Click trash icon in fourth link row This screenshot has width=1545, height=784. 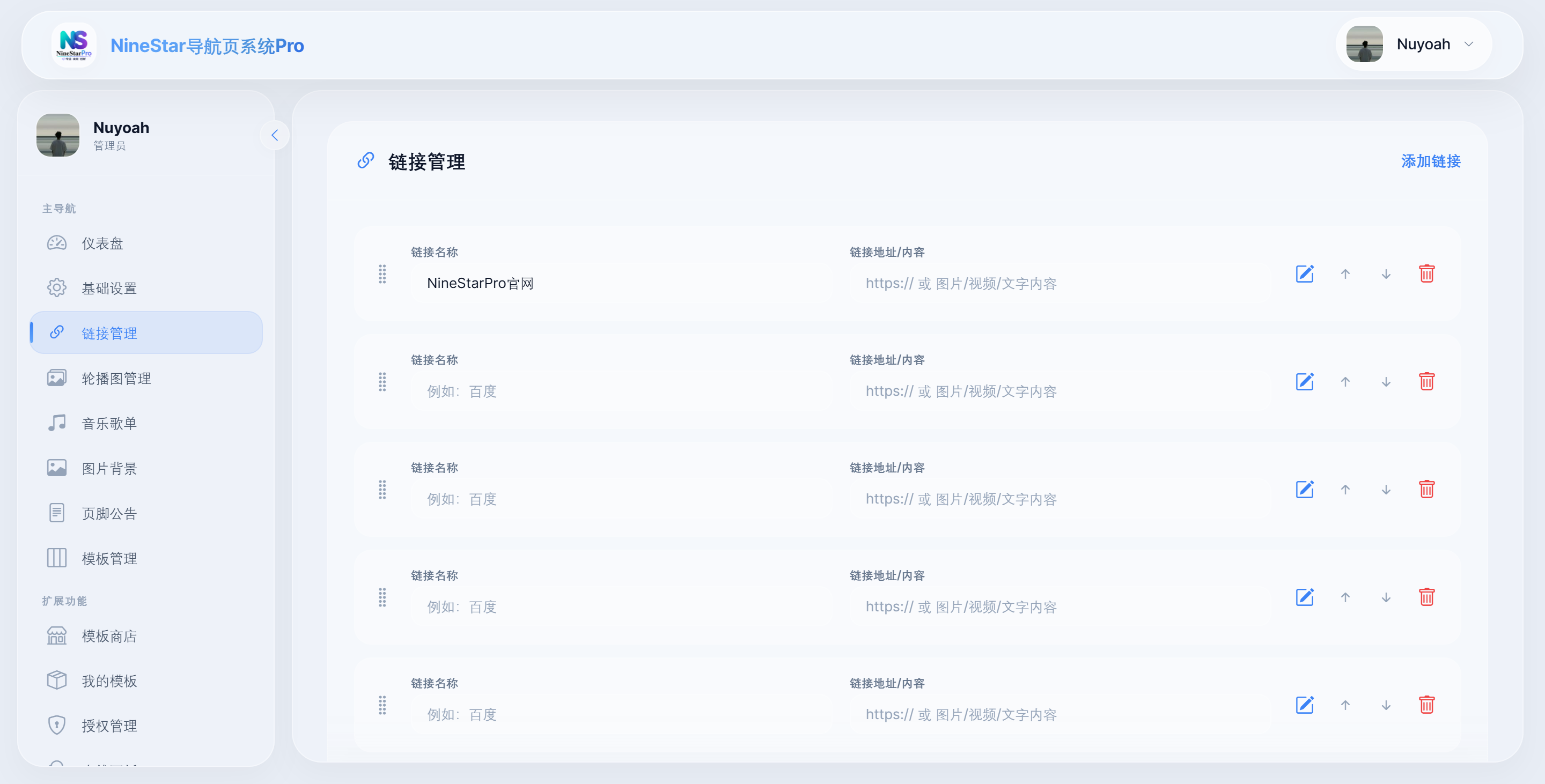point(1427,597)
